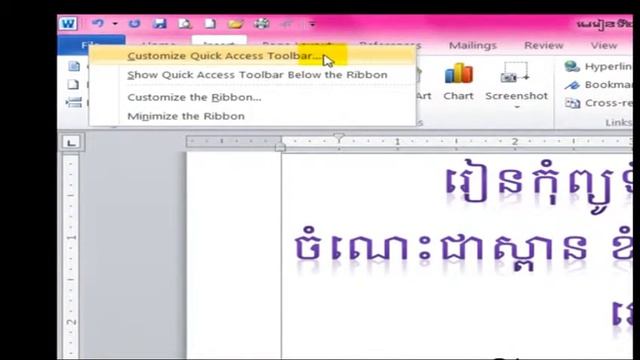Open Print Preview from quick access
Viewport: 640px width, 360px height.
184,24
